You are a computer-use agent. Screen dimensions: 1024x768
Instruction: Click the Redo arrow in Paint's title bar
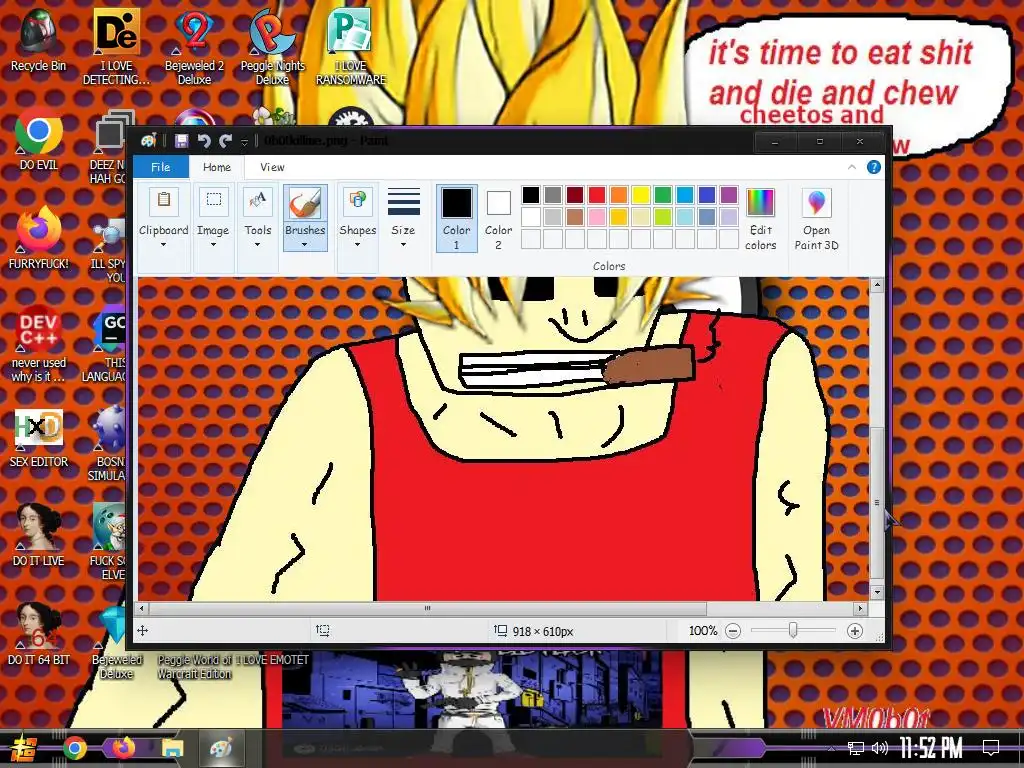click(226, 141)
